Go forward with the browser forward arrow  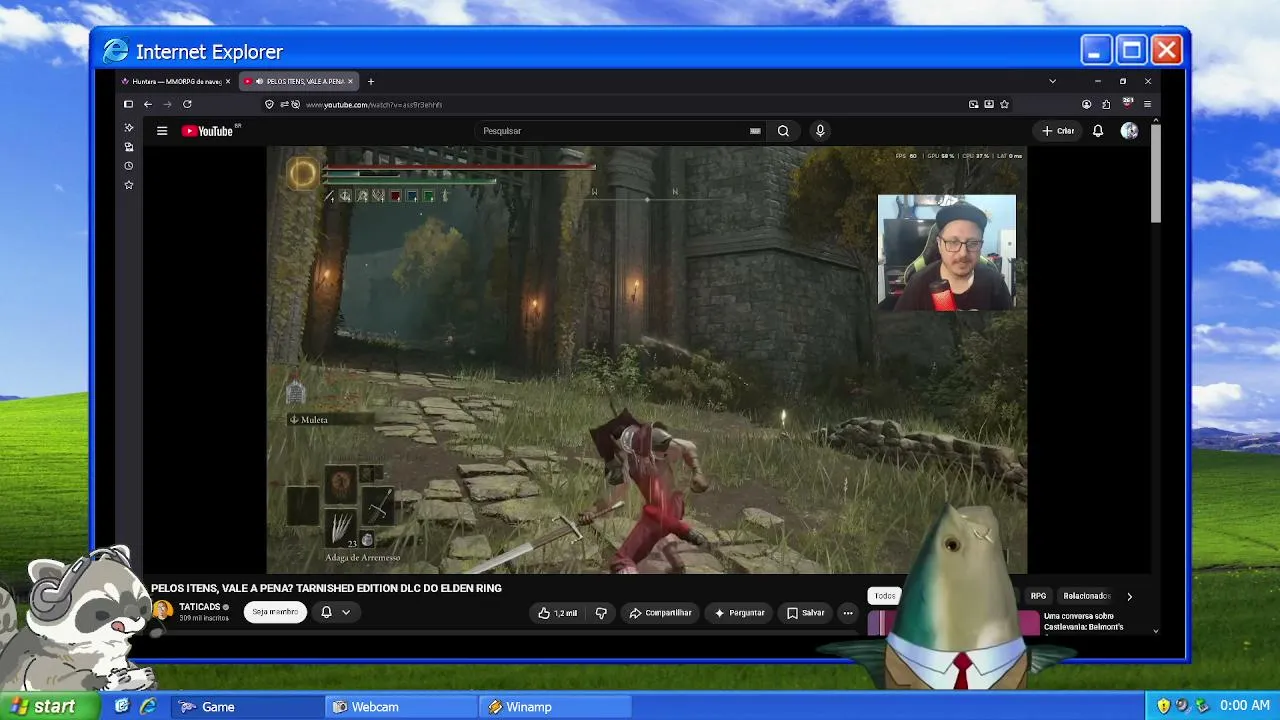click(167, 104)
